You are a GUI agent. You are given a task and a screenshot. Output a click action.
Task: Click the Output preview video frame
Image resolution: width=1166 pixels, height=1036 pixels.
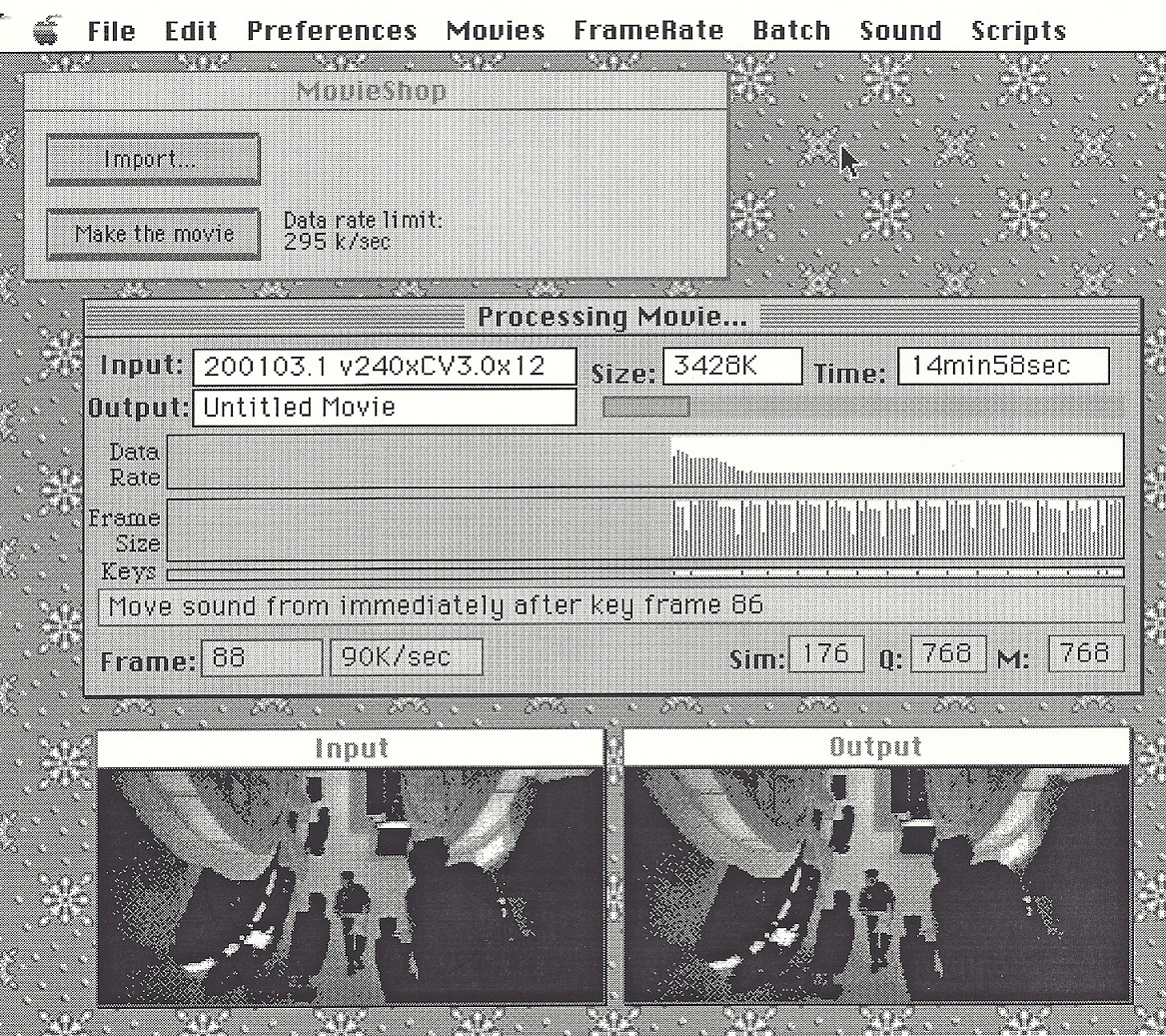click(x=876, y=886)
